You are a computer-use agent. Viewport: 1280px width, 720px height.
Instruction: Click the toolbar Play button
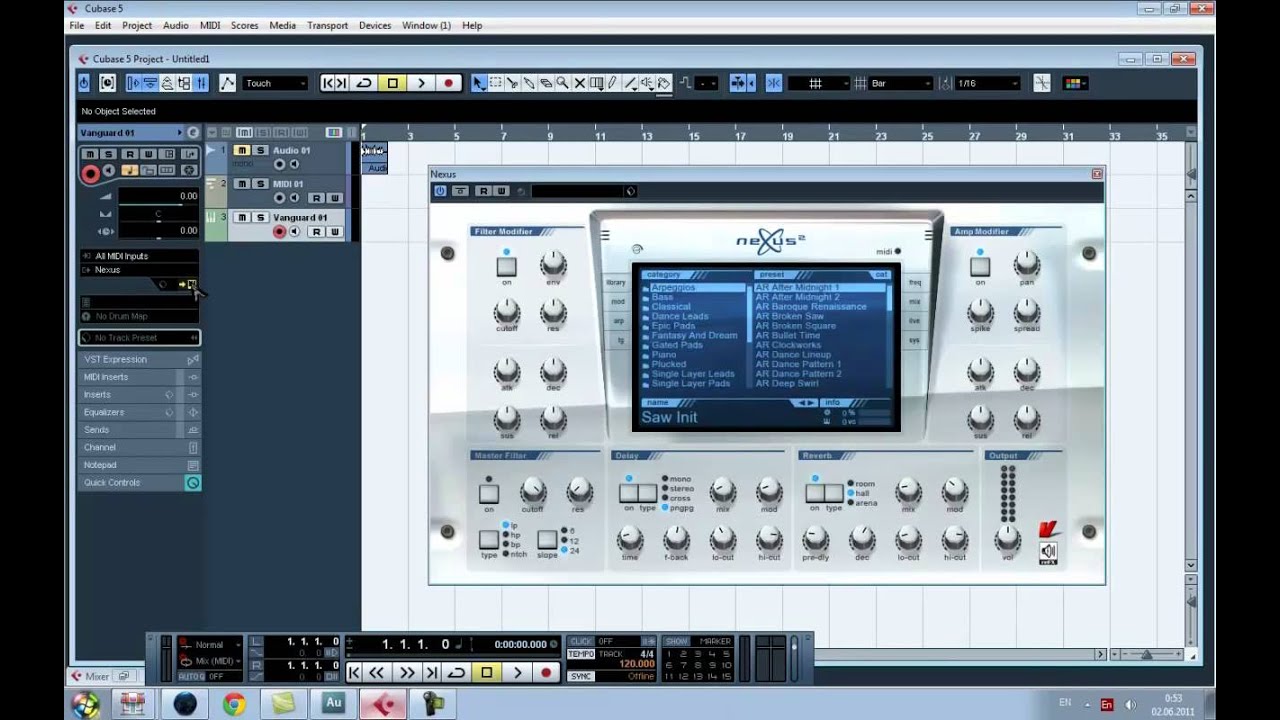(x=421, y=83)
